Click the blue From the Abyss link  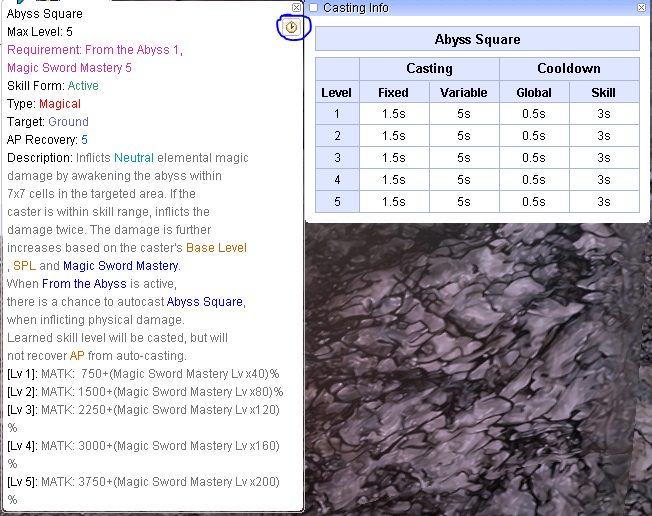pos(84,284)
